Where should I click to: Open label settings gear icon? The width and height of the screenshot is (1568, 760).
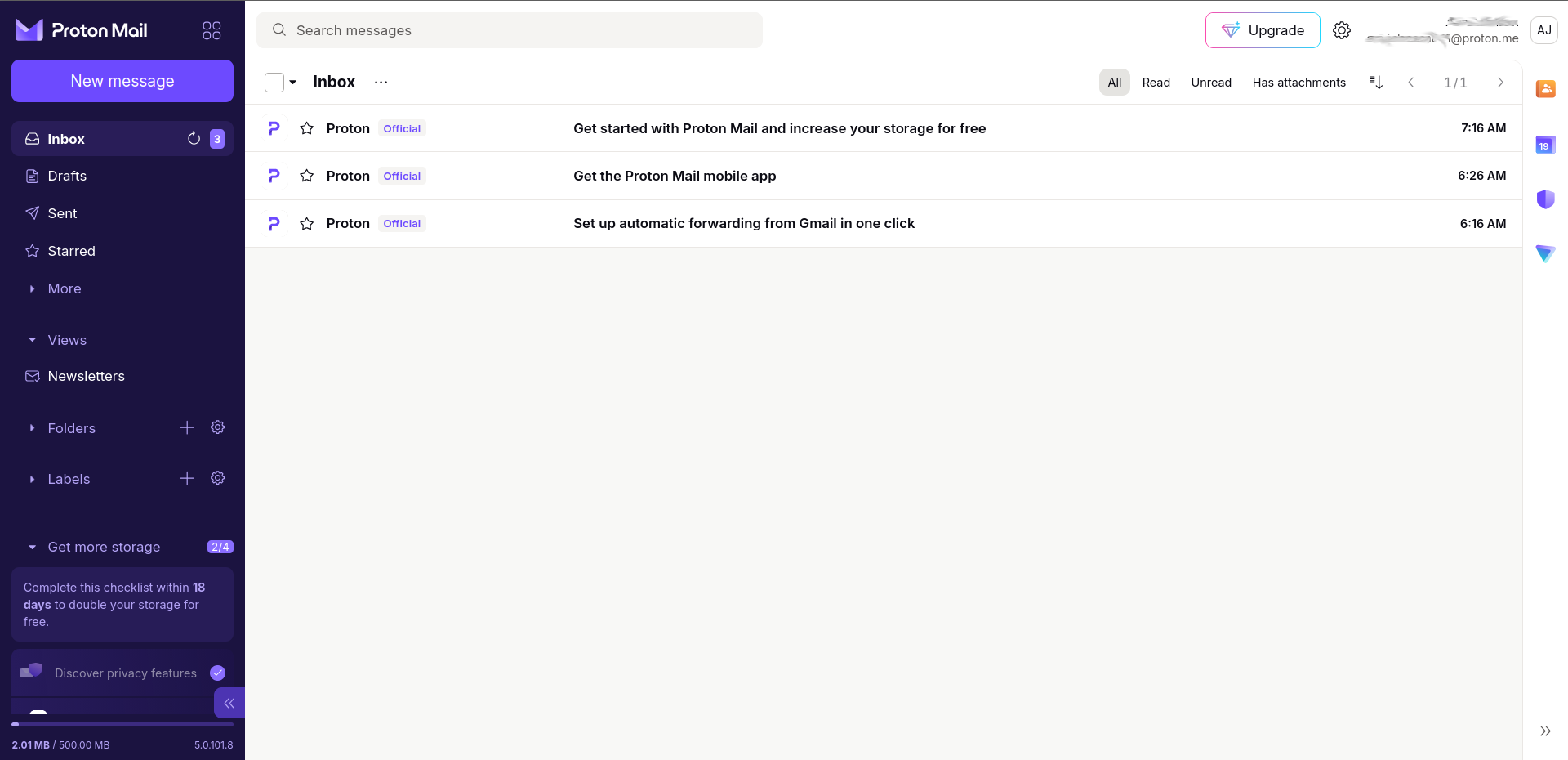218,478
